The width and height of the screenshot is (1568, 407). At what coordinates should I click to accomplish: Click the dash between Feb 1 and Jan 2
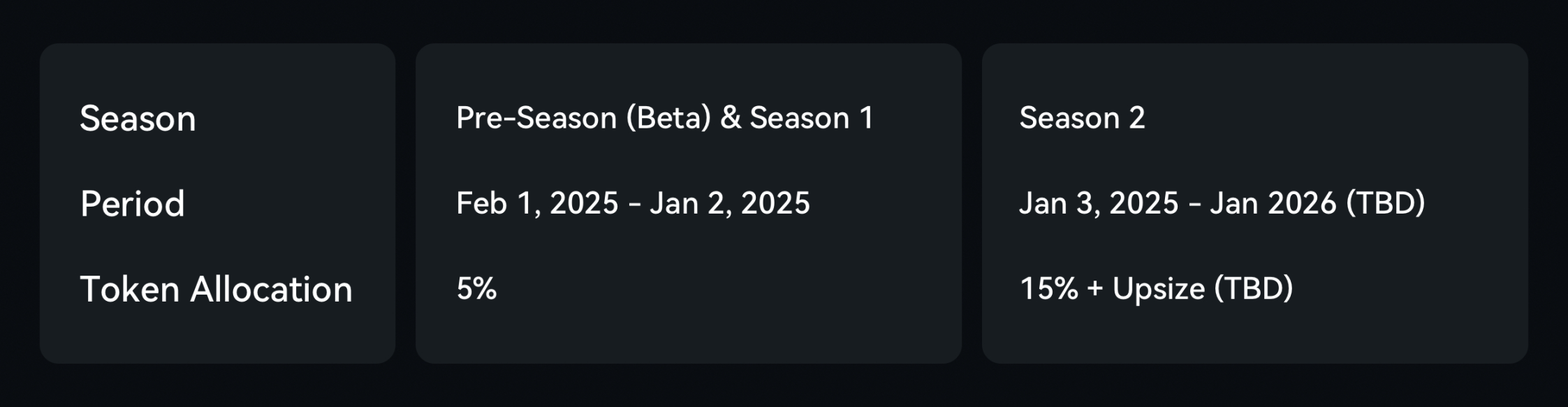[x=634, y=205]
